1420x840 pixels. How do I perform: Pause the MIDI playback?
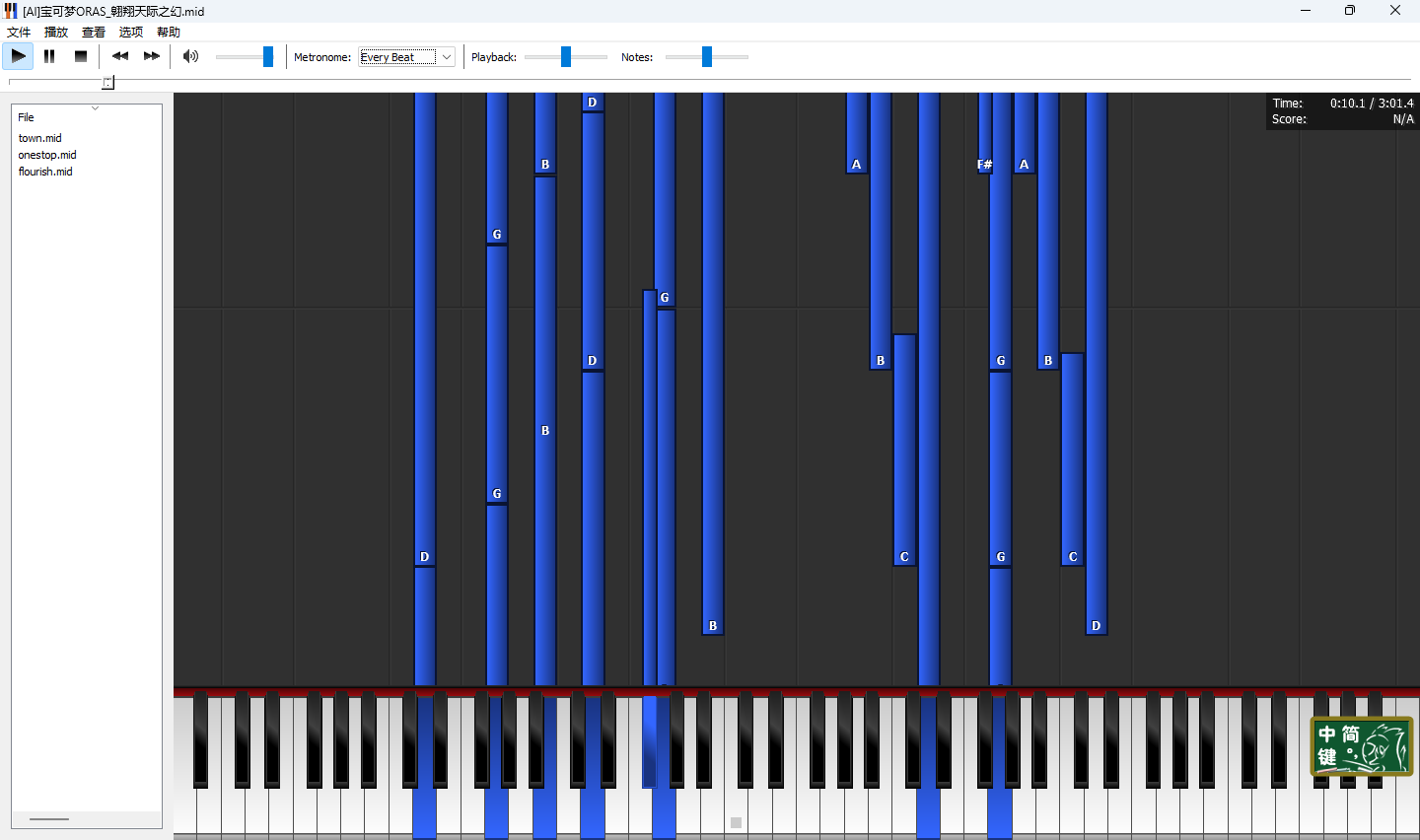coord(49,56)
